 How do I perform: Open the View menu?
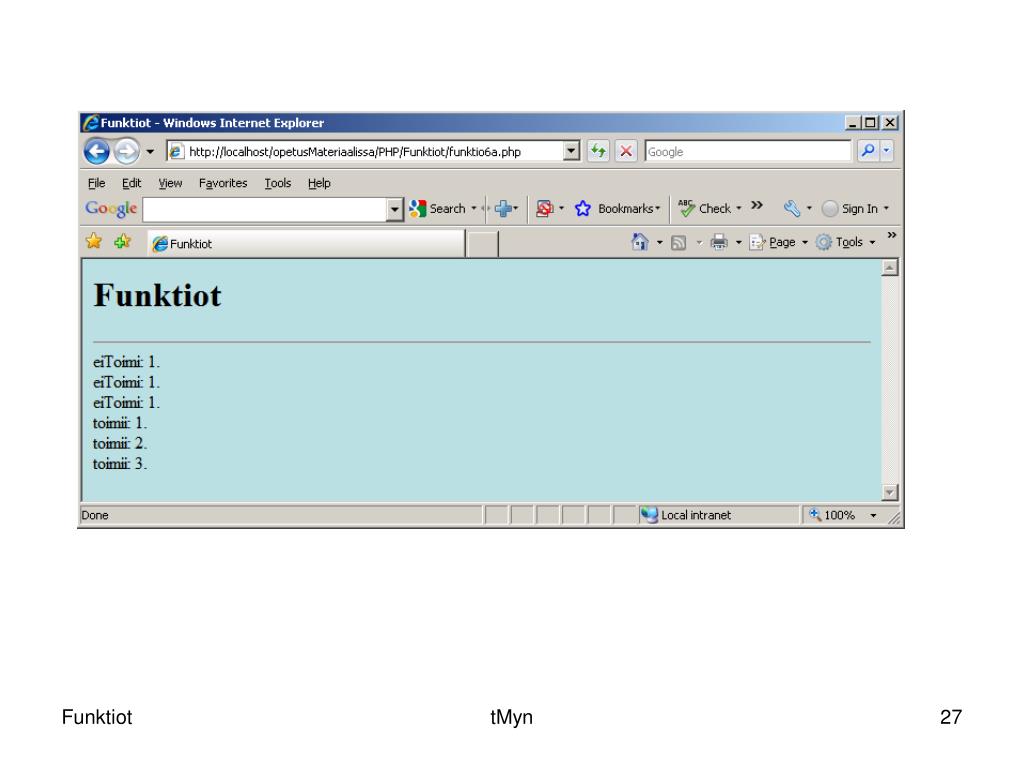[170, 184]
